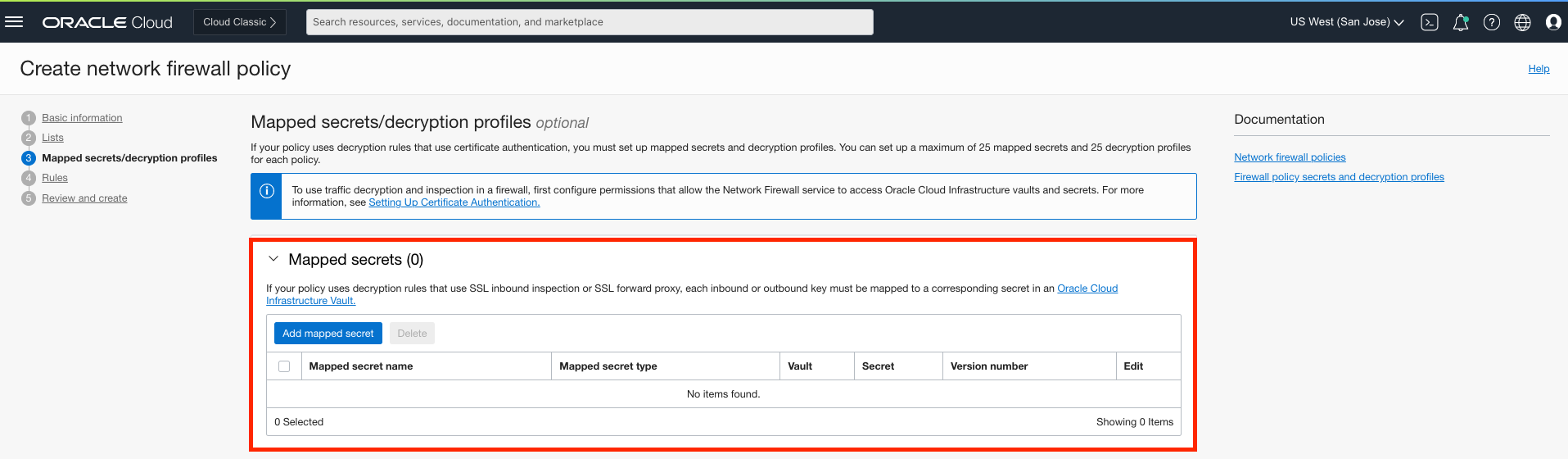
Task: Open the notifications bell
Action: (x=1461, y=22)
